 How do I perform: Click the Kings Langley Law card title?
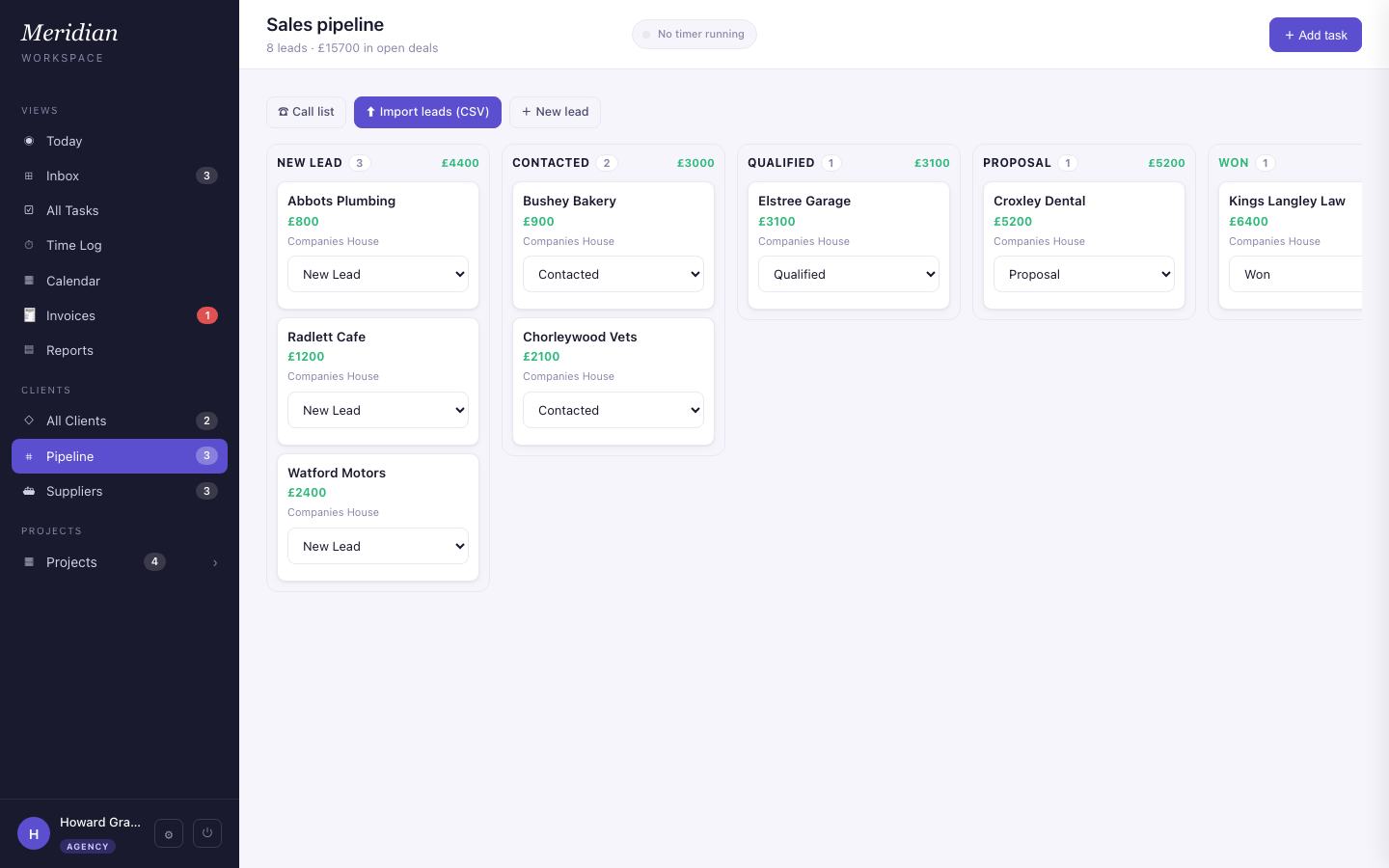[1287, 201]
